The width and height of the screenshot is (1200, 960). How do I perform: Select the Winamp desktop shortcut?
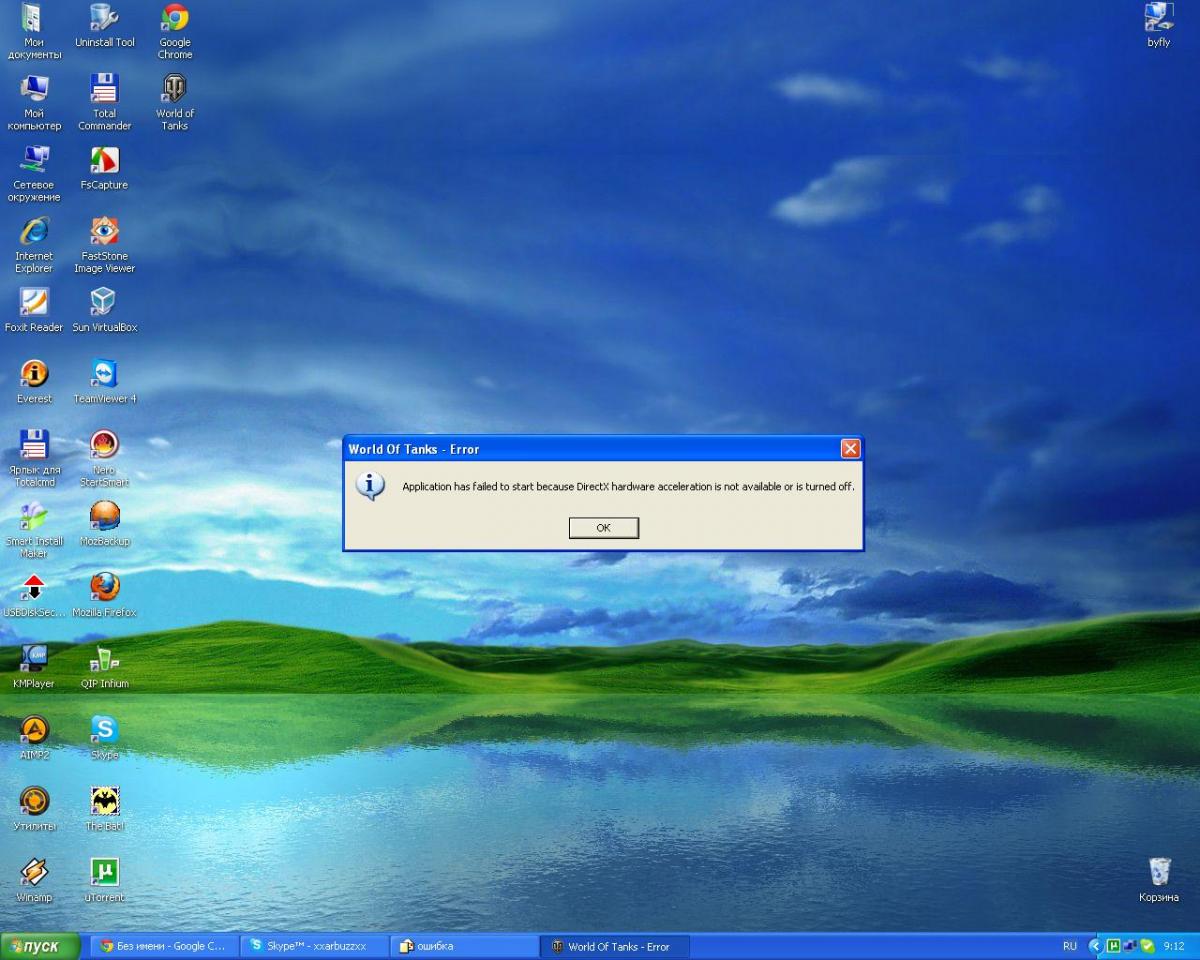click(34, 879)
